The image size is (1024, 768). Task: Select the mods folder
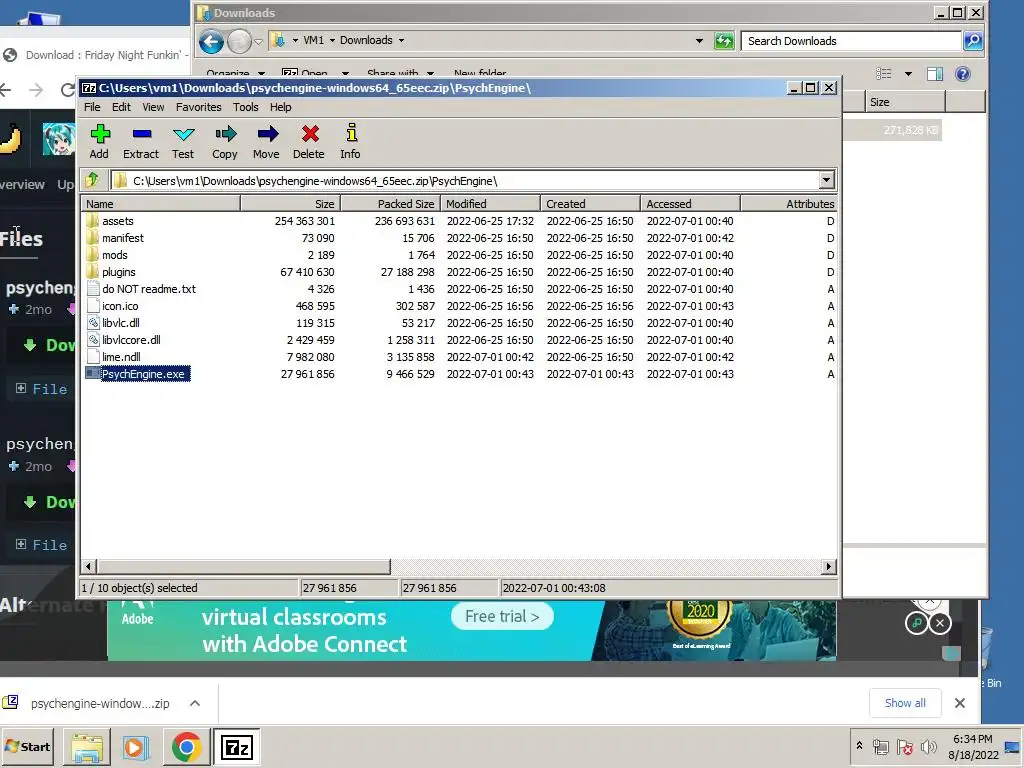(x=114, y=255)
